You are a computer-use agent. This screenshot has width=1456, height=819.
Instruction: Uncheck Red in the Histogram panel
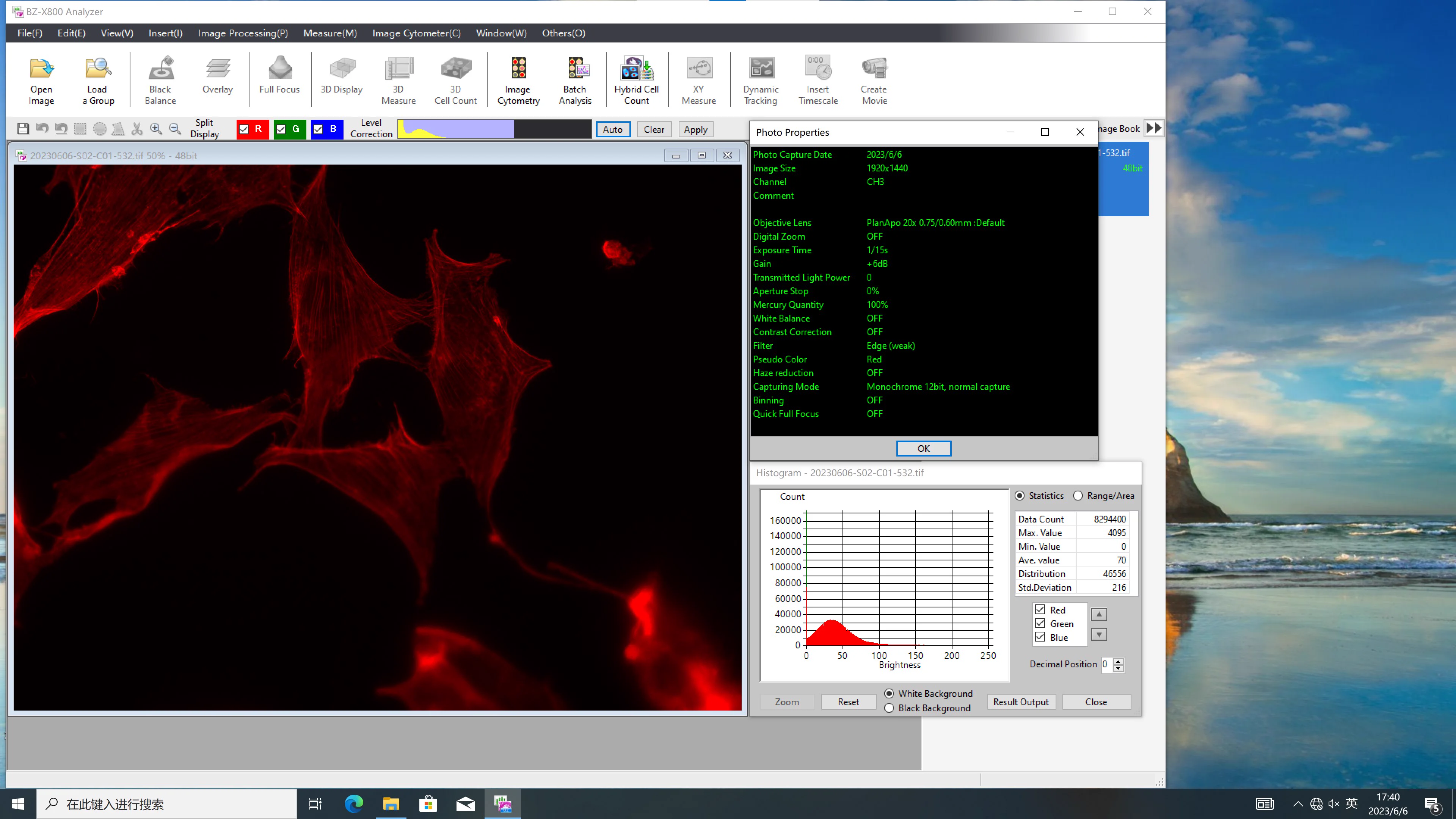pyautogui.click(x=1040, y=610)
